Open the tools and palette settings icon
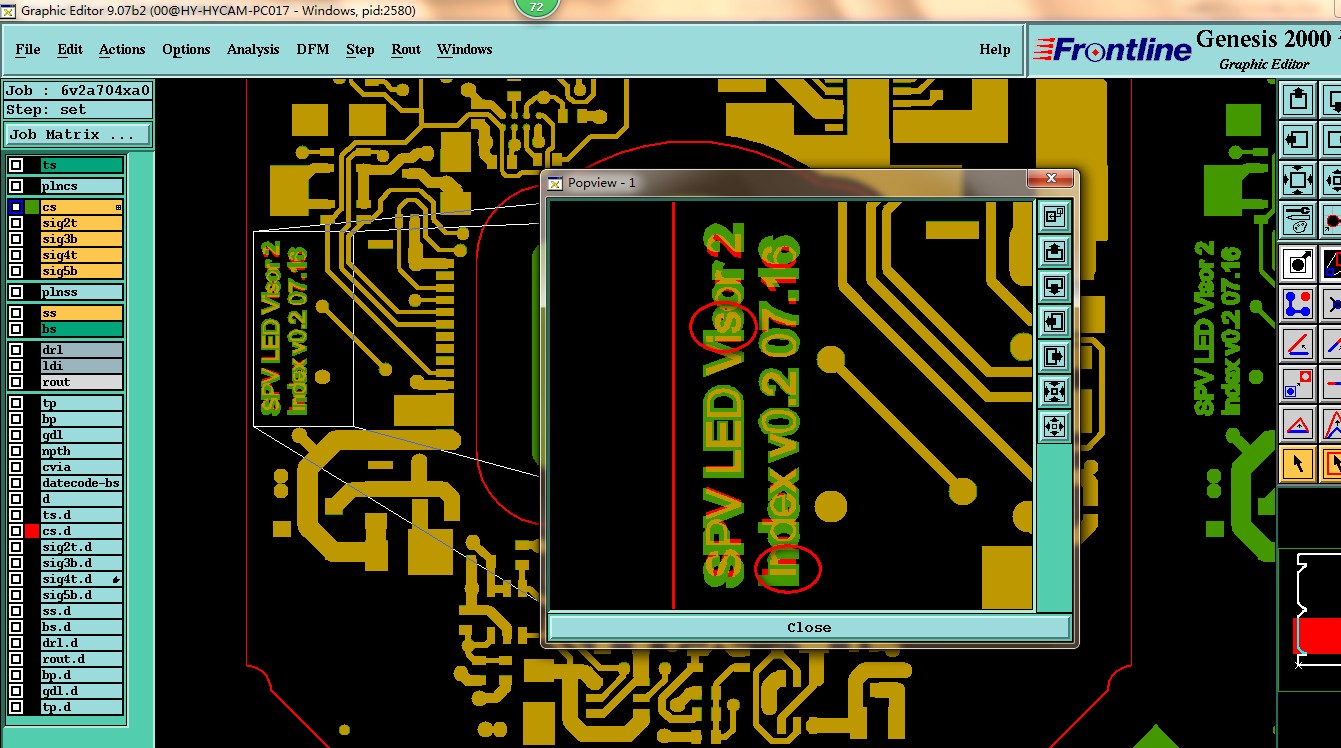1341x748 pixels. tap(1298, 219)
